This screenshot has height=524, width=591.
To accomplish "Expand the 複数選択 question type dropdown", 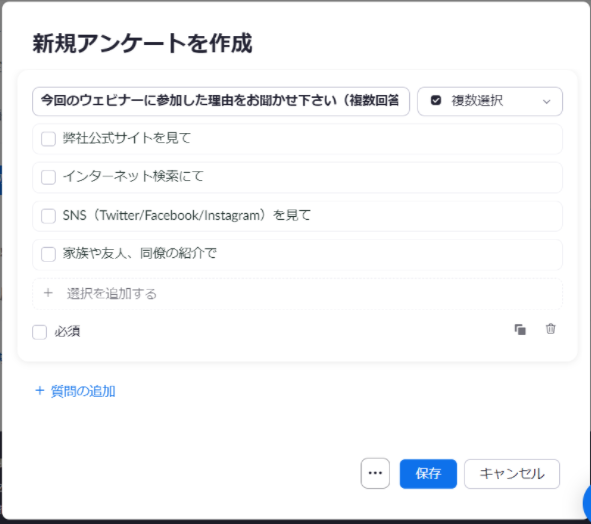I will [490, 101].
